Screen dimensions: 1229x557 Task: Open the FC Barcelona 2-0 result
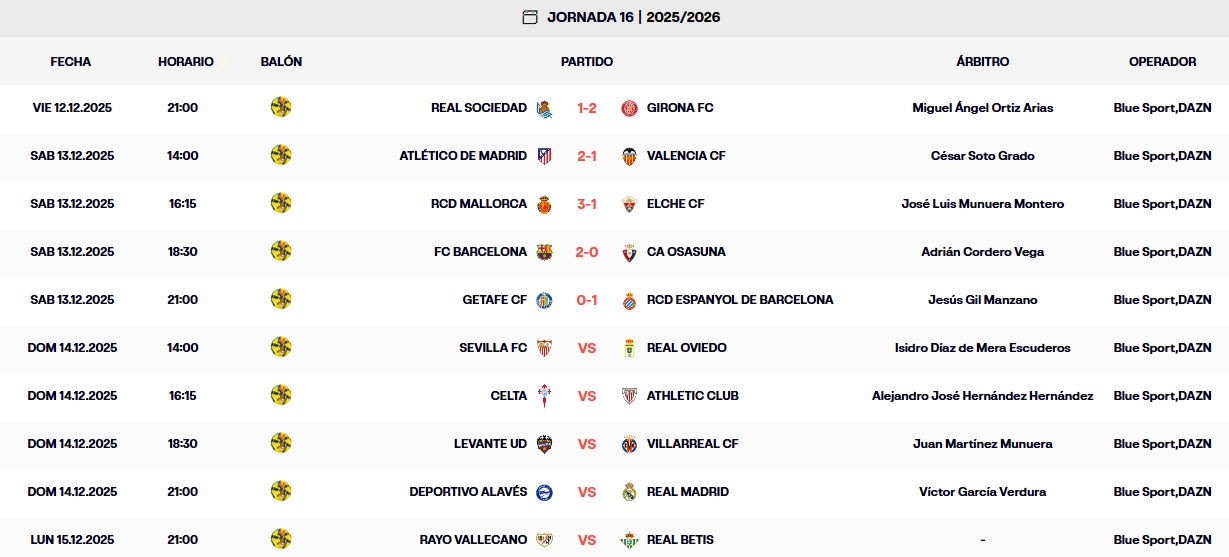(x=587, y=252)
